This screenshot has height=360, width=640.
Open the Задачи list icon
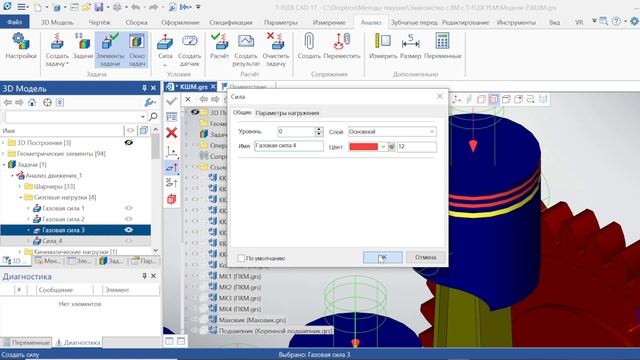(83, 47)
